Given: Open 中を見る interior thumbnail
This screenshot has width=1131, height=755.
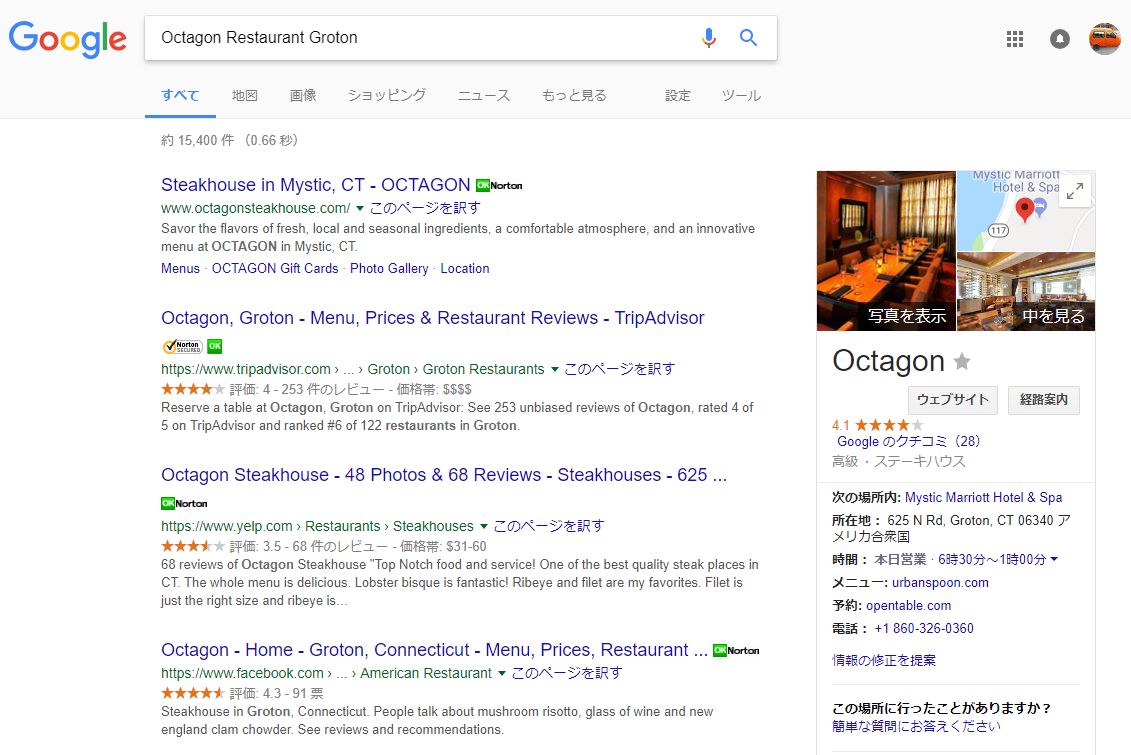Looking at the screenshot, I should (x=1026, y=291).
